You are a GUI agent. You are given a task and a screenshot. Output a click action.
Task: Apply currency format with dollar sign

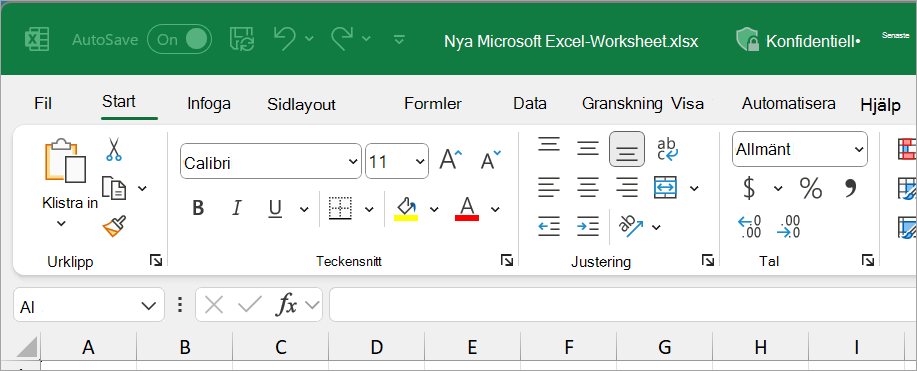749,188
